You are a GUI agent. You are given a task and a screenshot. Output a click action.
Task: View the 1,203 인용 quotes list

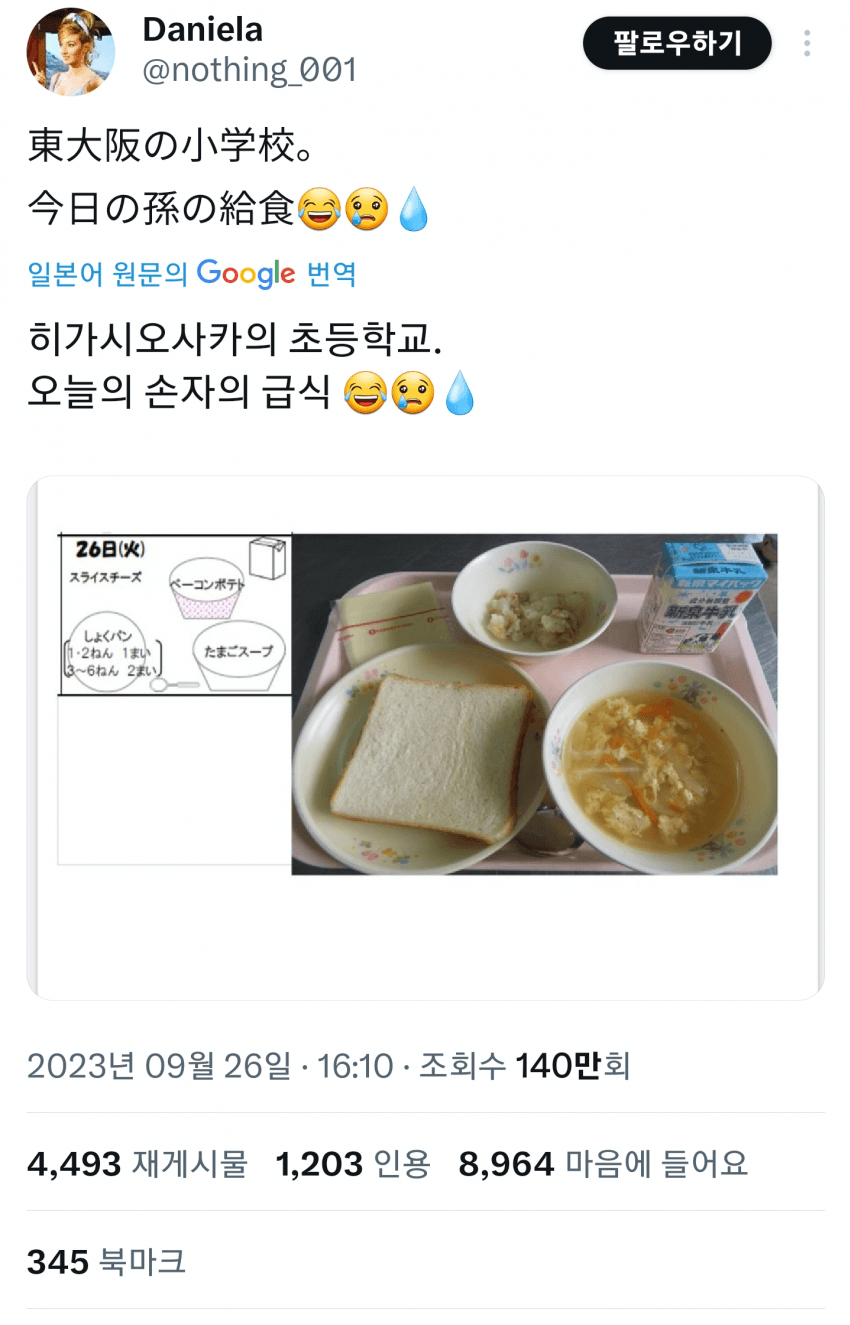353,1163
